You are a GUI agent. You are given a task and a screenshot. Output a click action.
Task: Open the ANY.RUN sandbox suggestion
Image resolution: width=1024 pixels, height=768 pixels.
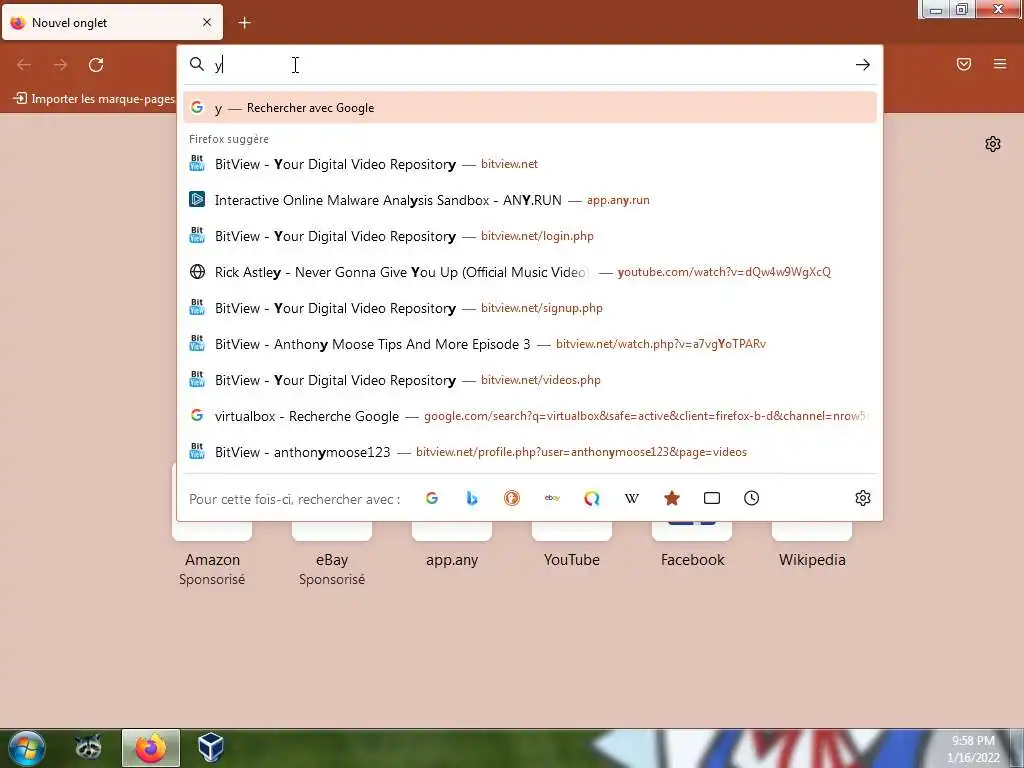(x=530, y=200)
